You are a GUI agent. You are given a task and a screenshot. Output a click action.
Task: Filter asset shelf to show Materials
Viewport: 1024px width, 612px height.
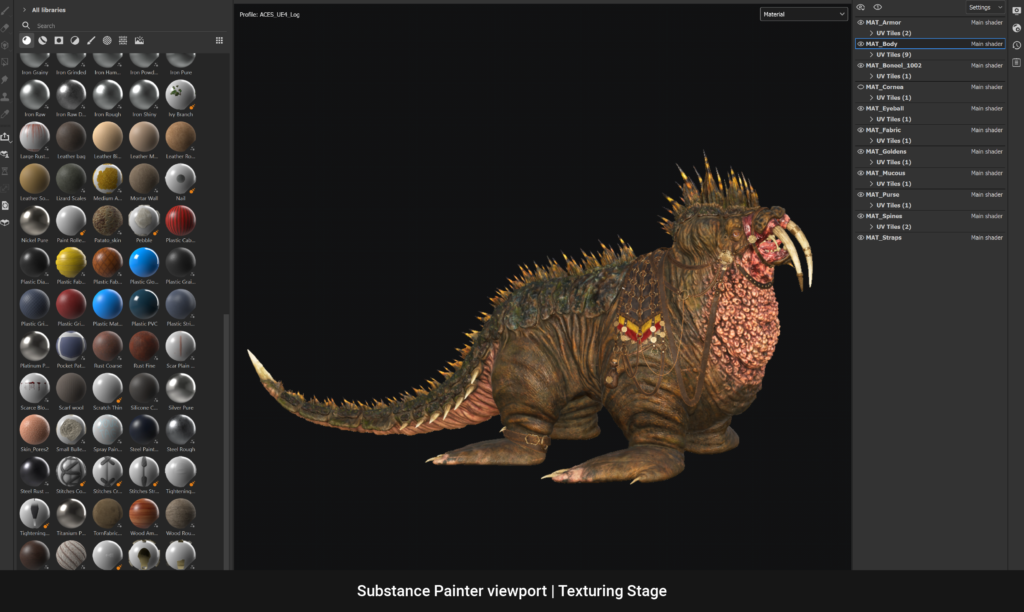tap(26, 40)
